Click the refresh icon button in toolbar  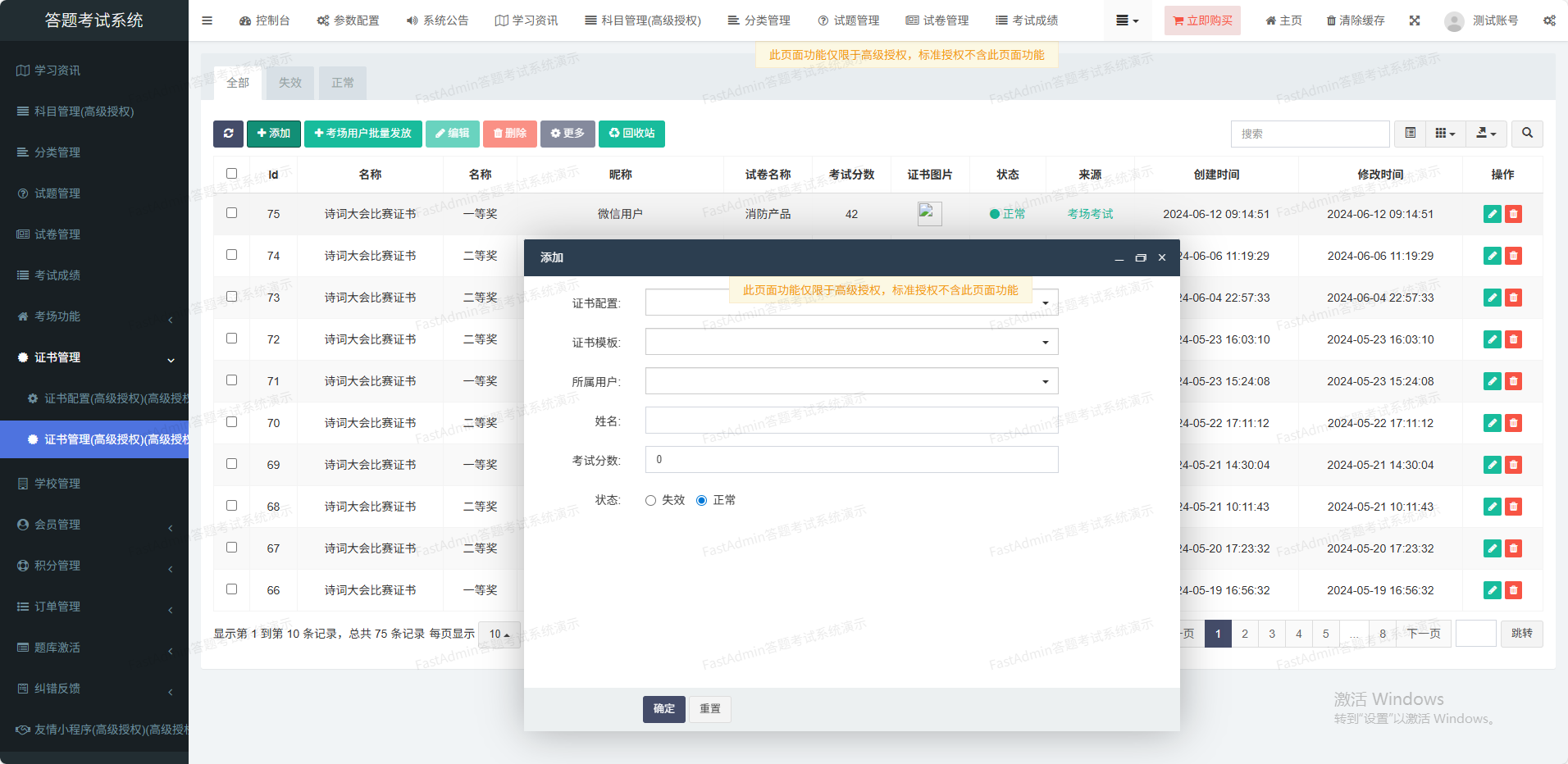coord(228,134)
